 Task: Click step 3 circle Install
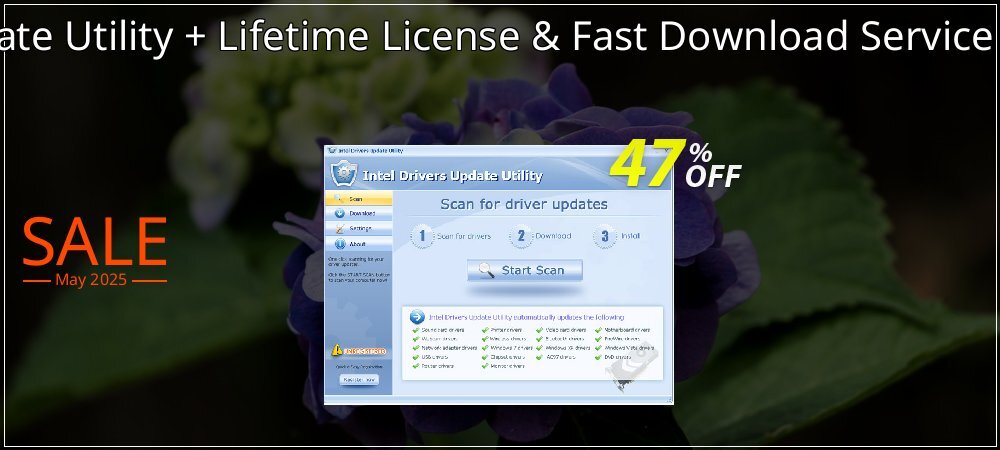(604, 236)
